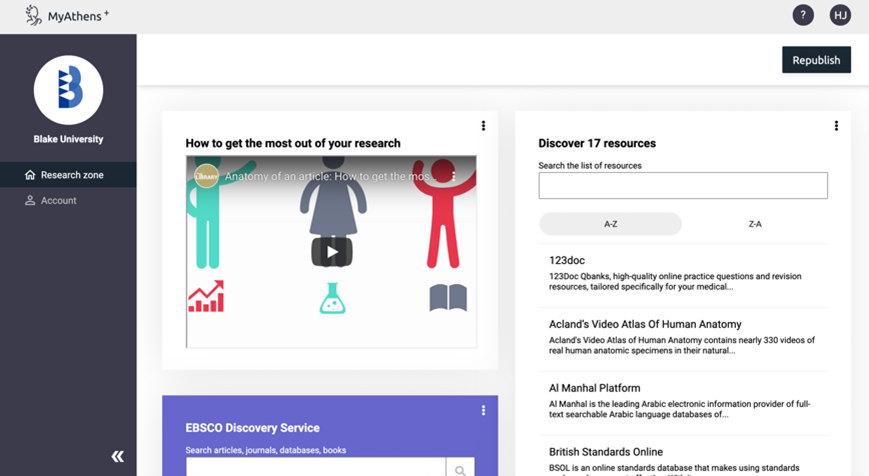Focus the EBSCO Discovery Service search field
Viewport: 869px width, 476px height.
click(316, 467)
